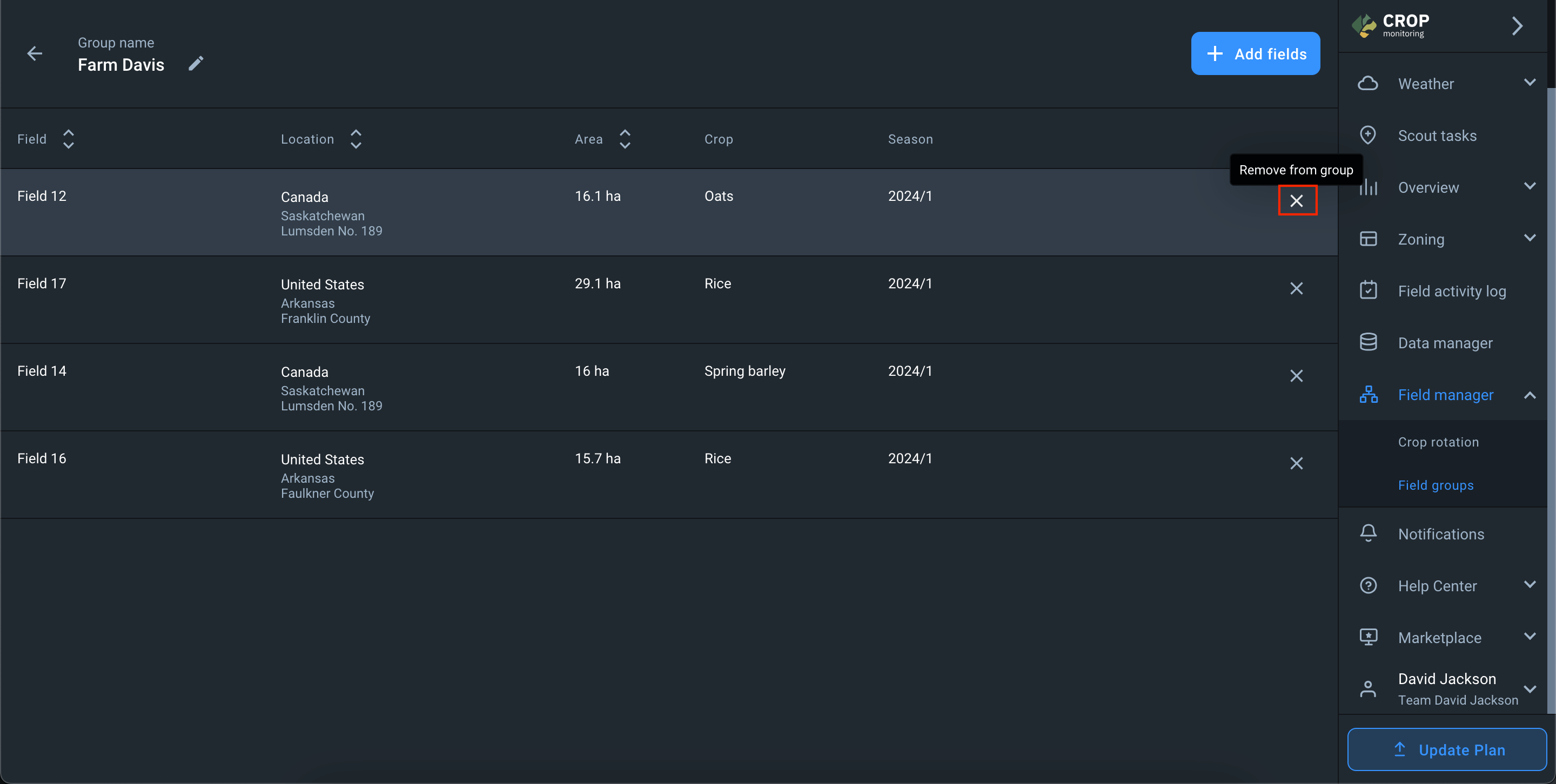Remove Field 12 from the group
Viewport: 1556px width, 784px height.
(1296, 200)
